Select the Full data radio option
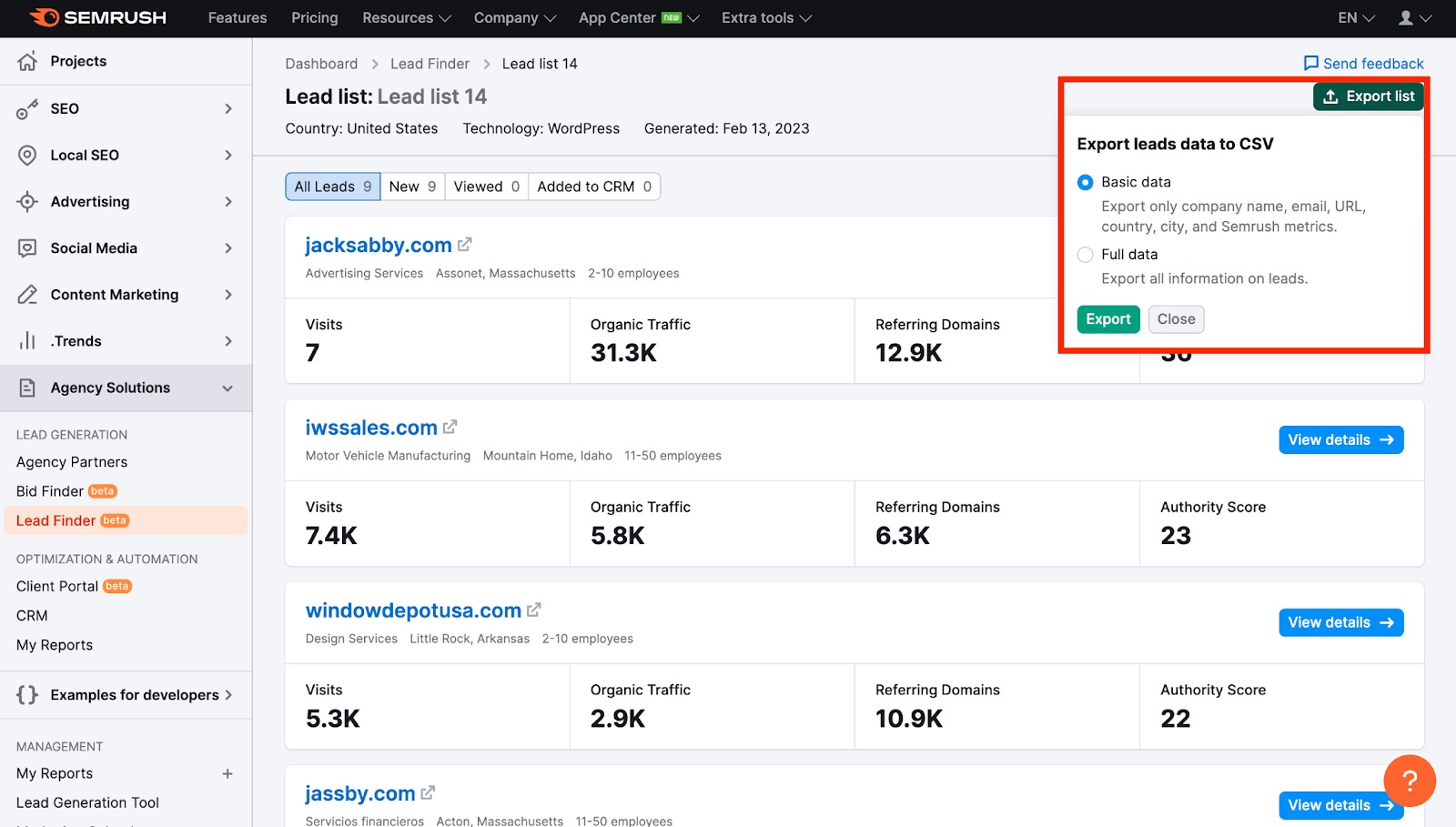Image resolution: width=1456 pixels, height=827 pixels. (1085, 255)
